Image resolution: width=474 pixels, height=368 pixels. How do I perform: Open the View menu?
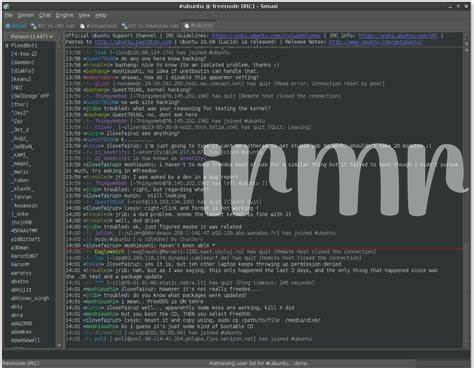84,15
